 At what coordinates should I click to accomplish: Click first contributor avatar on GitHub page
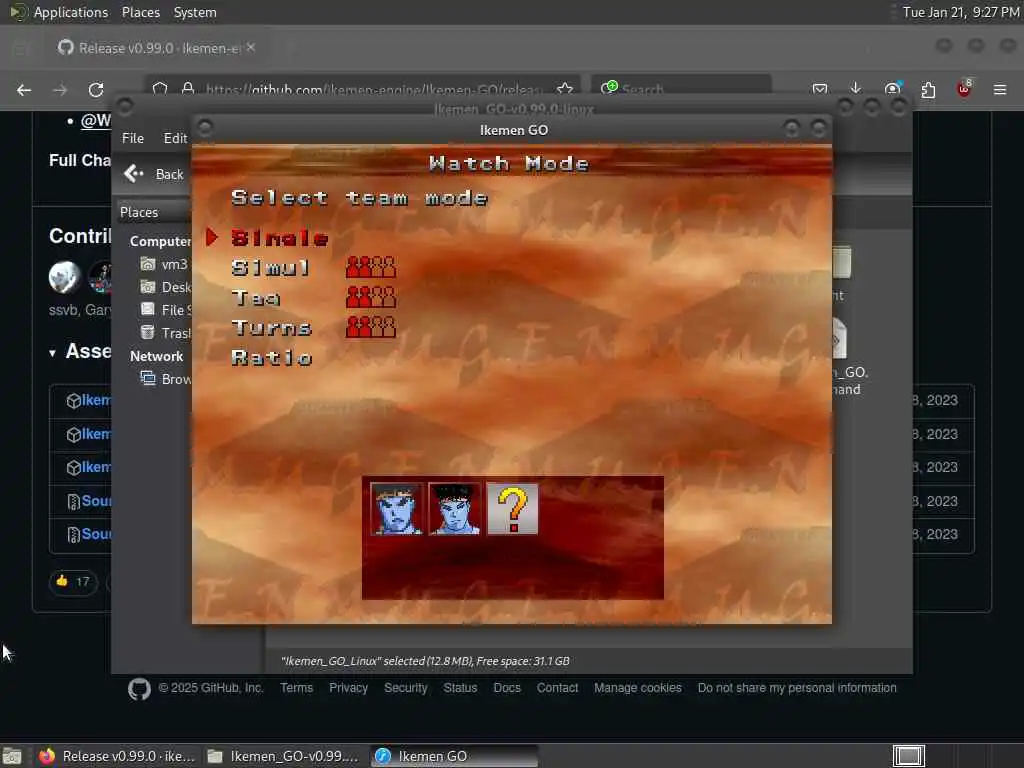click(64, 277)
